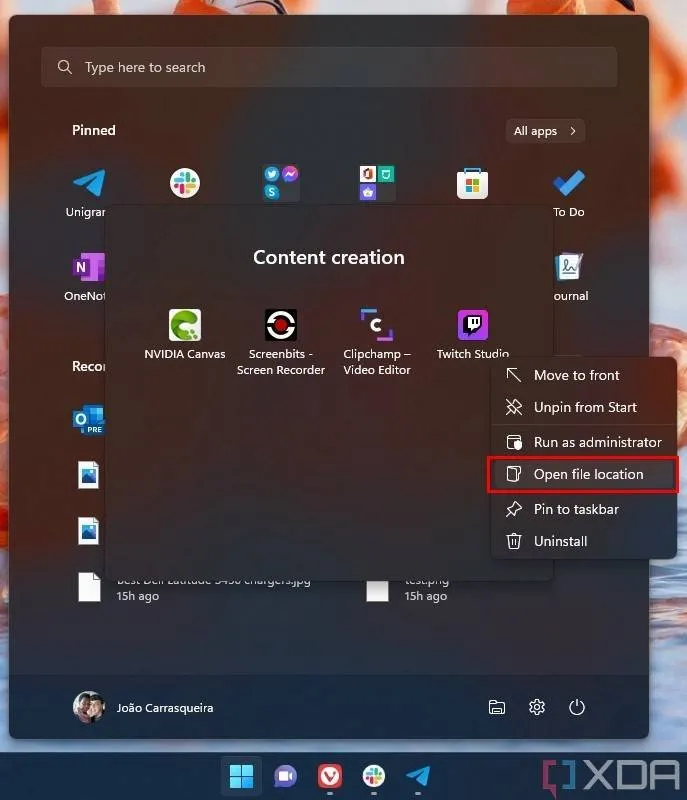Launch Slack from pinned apps
The width and height of the screenshot is (687, 800).
[x=185, y=183]
